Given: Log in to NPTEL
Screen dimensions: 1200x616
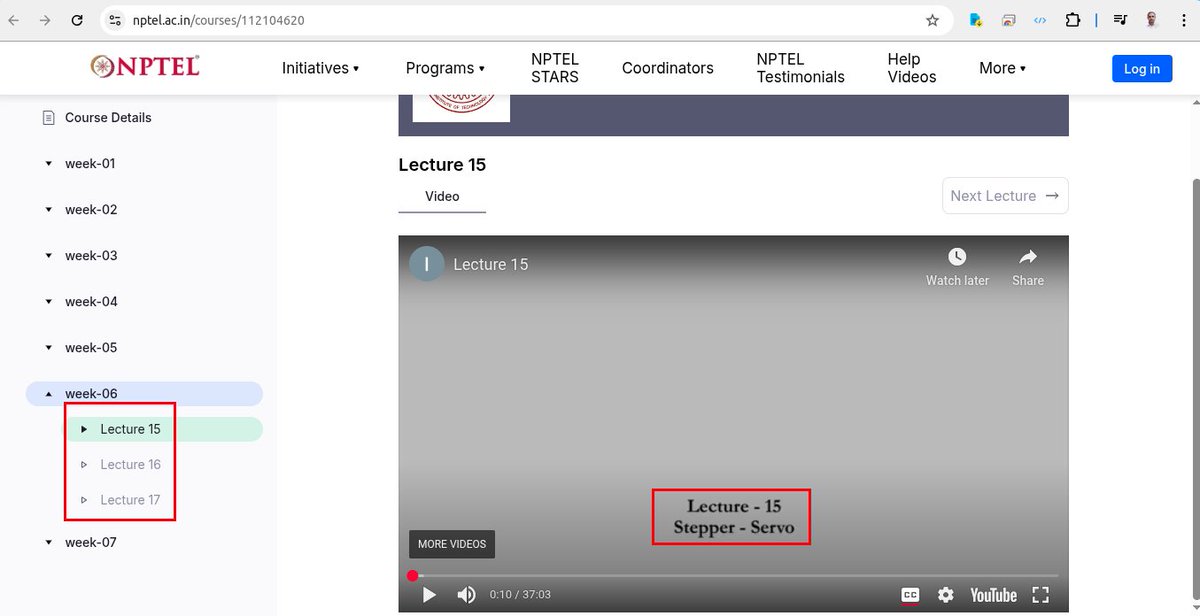Looking at the screenshot, I should pyautogui.click(x=1142, y=68).
